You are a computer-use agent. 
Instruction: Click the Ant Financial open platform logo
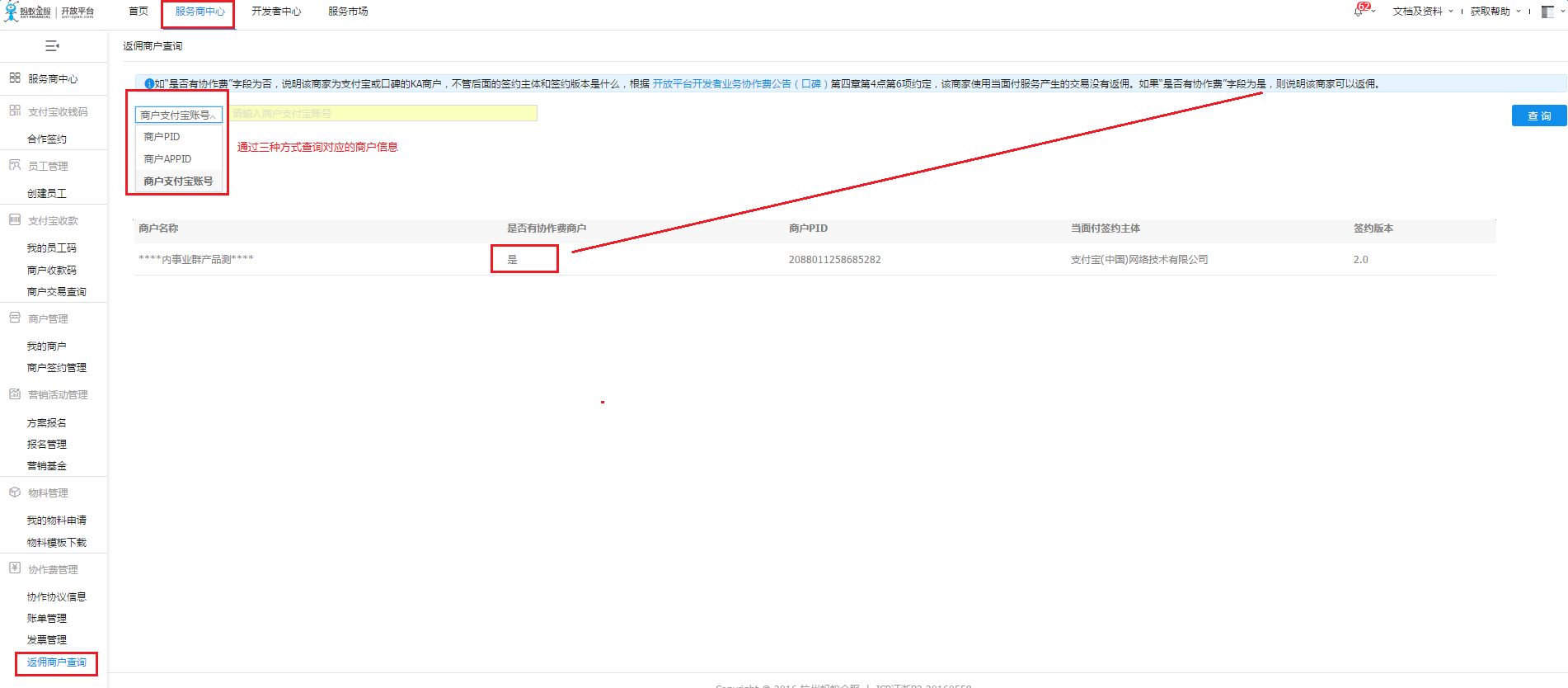point(49,12)
